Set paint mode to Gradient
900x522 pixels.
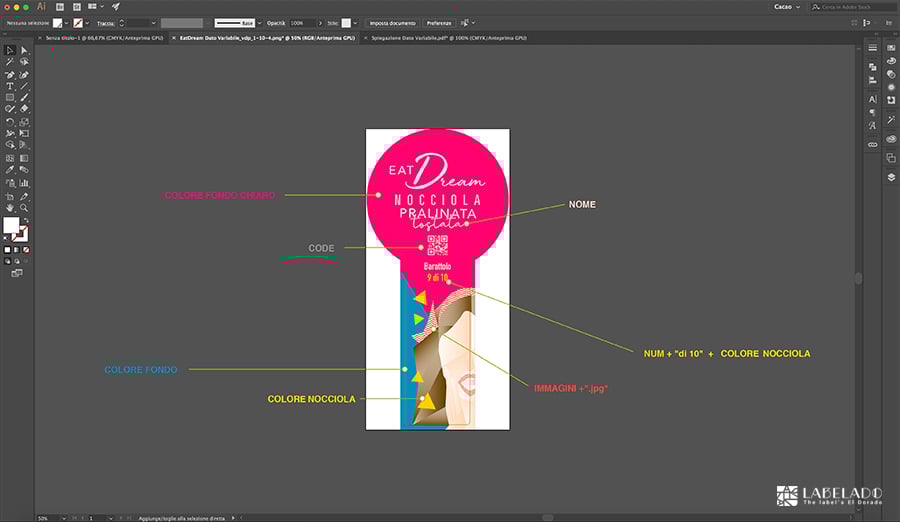coord(17,250)
